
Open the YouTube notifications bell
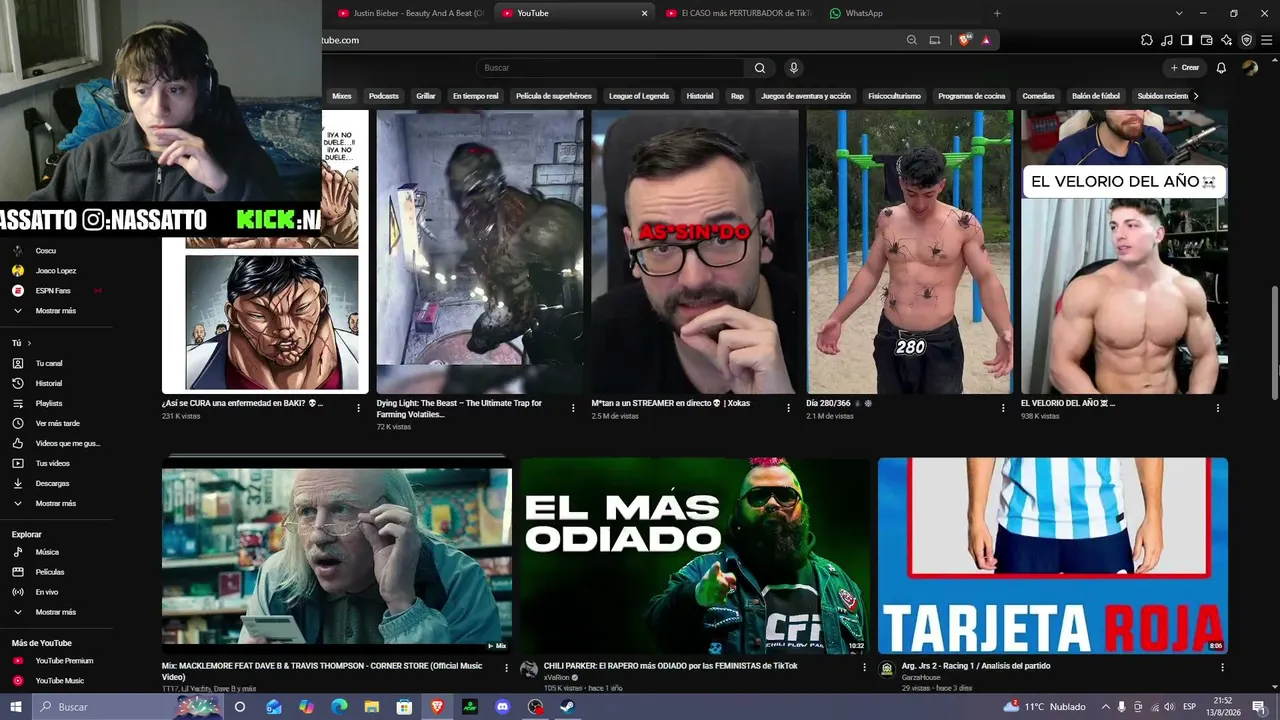[x=1221, y=68]
